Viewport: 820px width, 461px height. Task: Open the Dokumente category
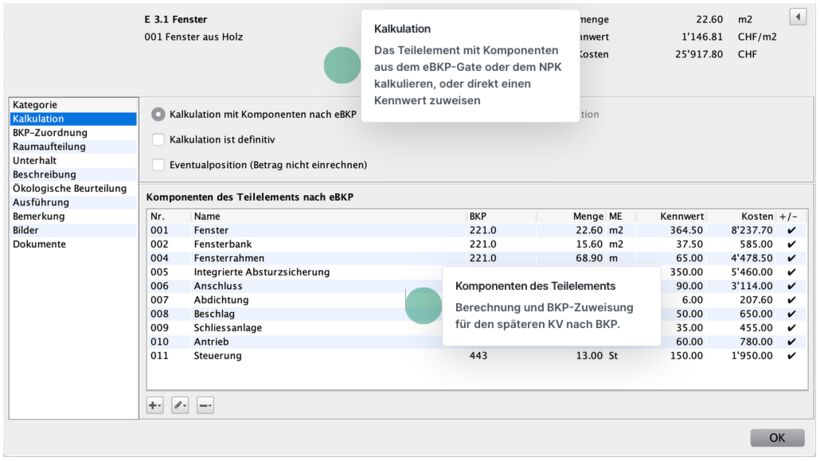(39, 244)
